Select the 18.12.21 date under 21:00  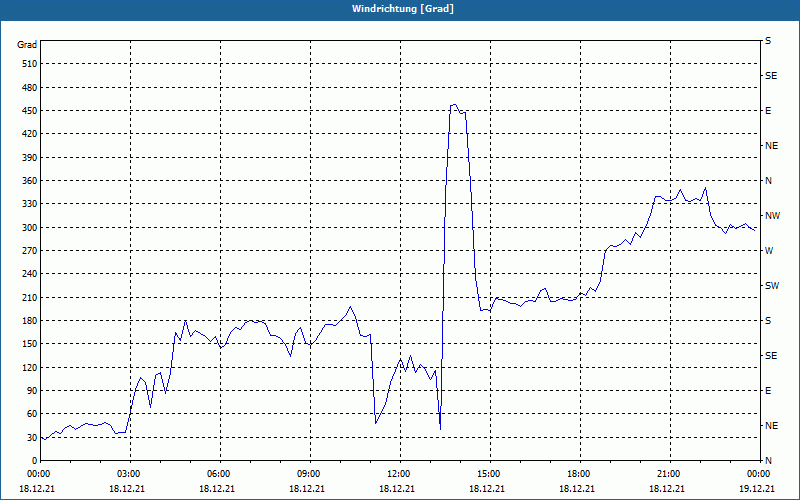pos(667,489)
